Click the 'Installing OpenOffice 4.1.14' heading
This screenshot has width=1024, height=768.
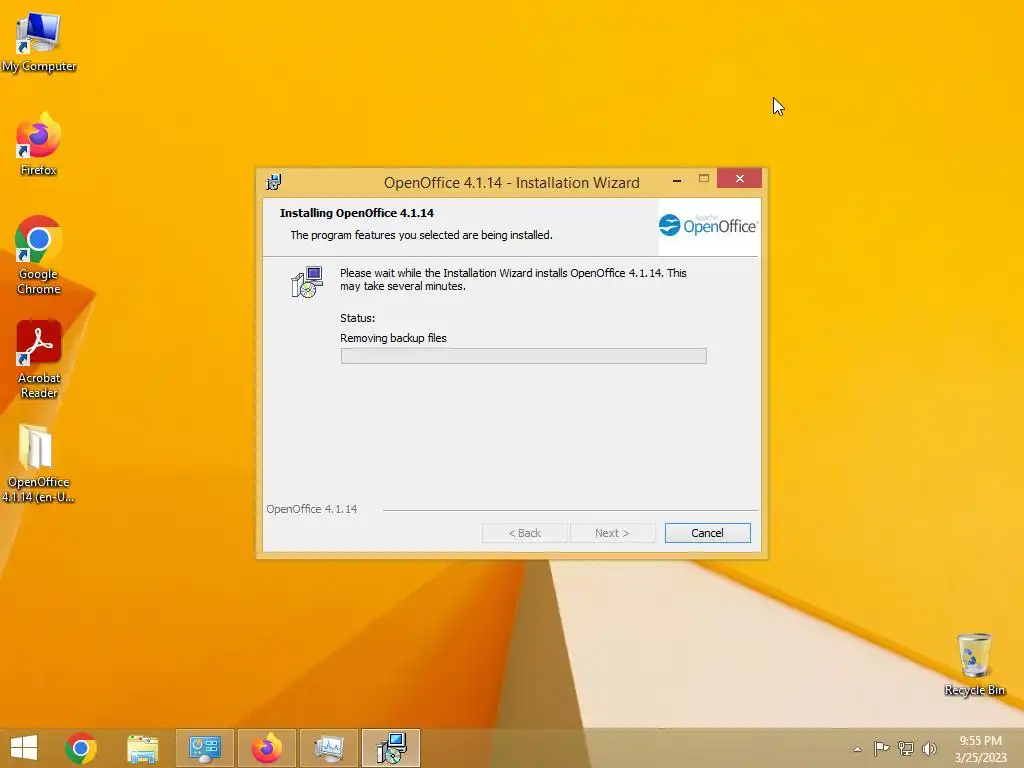[357, 213]
